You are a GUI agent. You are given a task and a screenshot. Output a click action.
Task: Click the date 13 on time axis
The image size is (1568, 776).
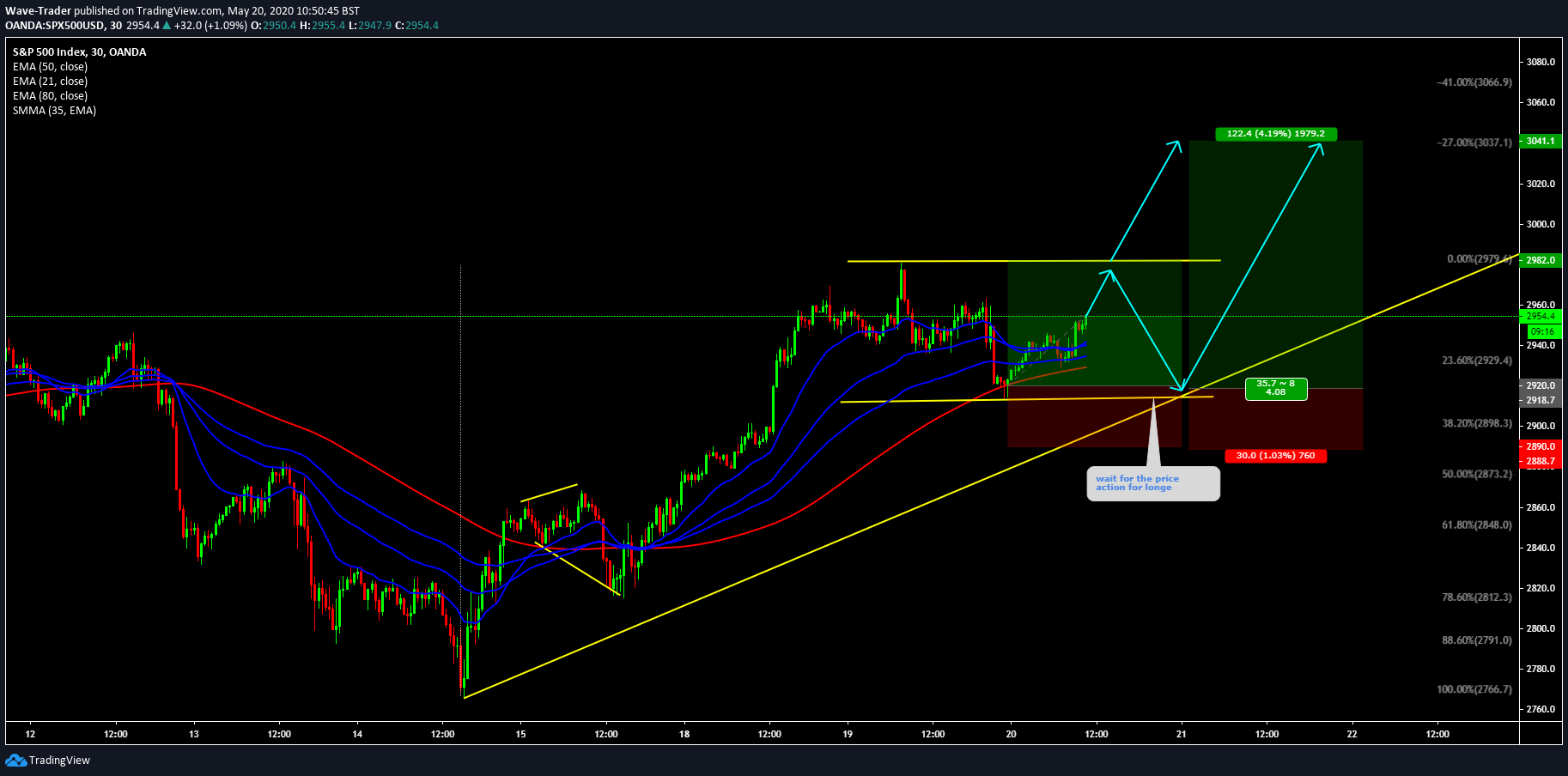pos(194,734)
